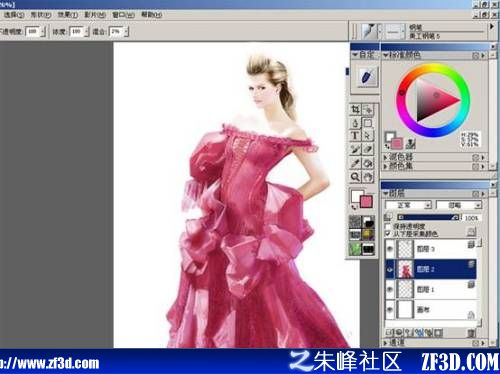Select the Paint Bucket tool
The width and height of the screenshot is (500, 374).
368,163
